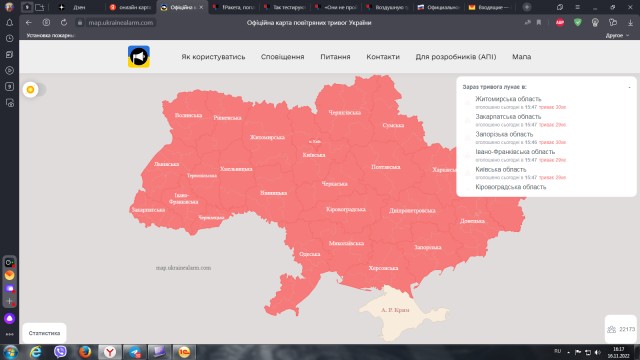Click the plus icon in sidebar apps
This screenshot has height=360, width=640.
[x=9, y=301]
